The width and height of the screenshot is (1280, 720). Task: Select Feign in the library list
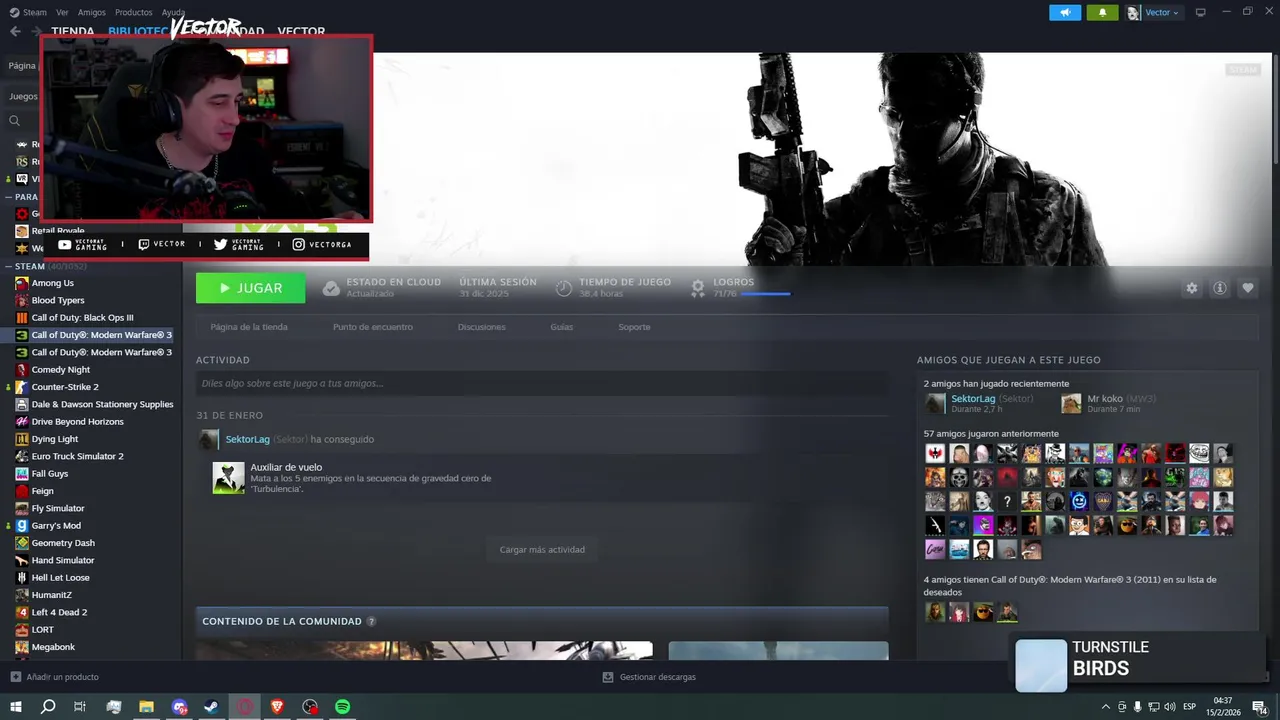click(x=43, y=491)
